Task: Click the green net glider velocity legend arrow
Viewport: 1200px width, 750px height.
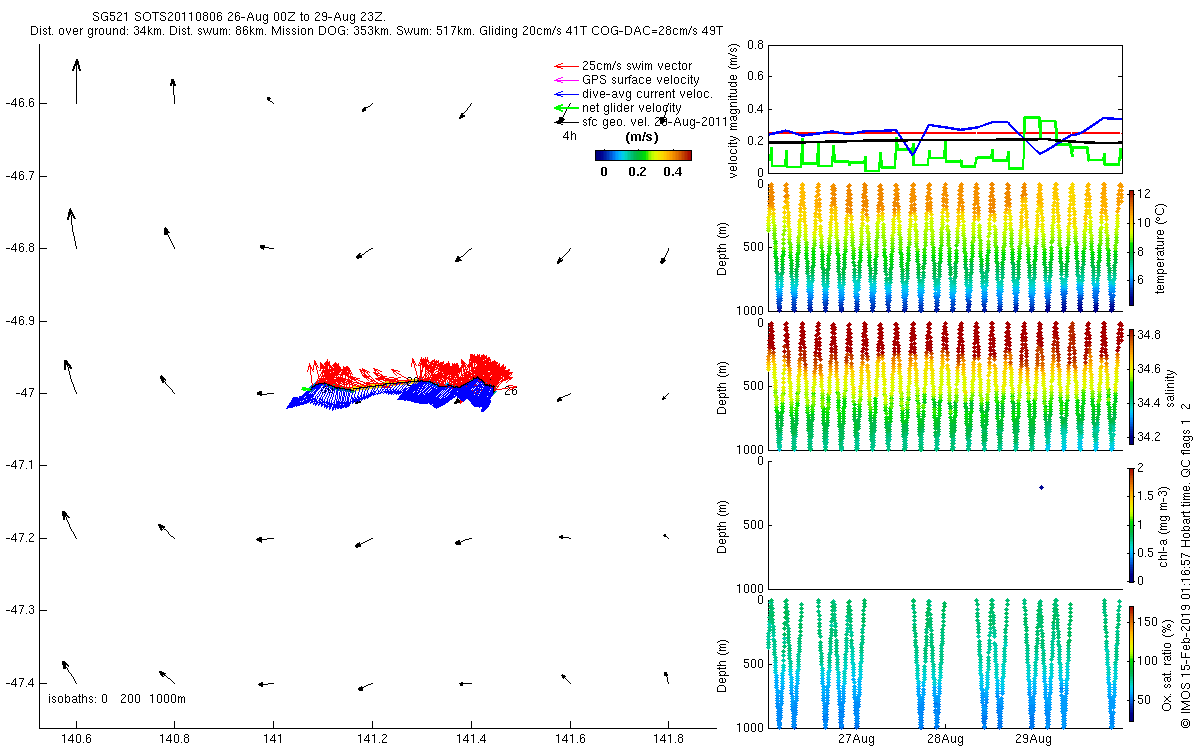Action: [x=566, y=108]
